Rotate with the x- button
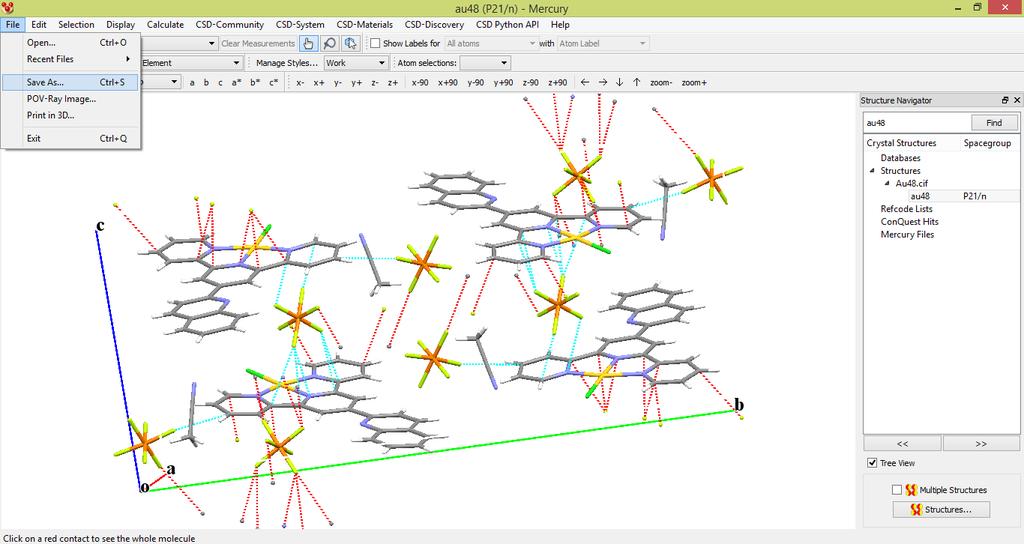Image resolution: width=1024 pixels, height=544 pixels. [x=300, y=83]
